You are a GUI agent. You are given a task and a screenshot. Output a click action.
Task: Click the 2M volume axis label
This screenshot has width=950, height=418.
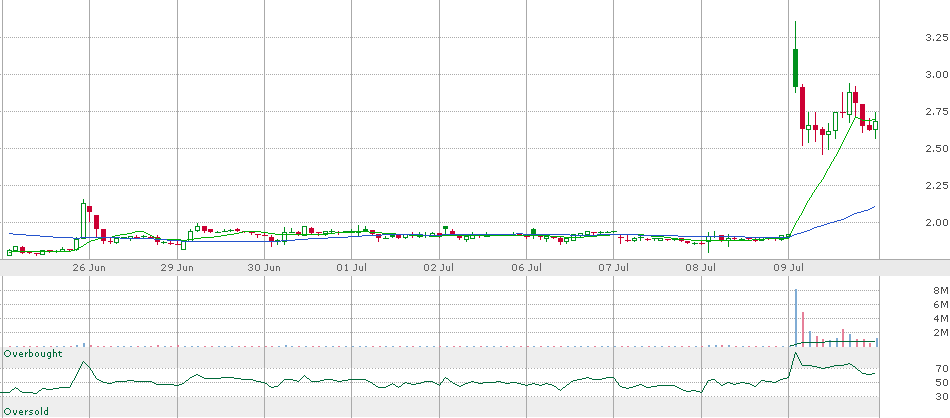coord(940,332)
